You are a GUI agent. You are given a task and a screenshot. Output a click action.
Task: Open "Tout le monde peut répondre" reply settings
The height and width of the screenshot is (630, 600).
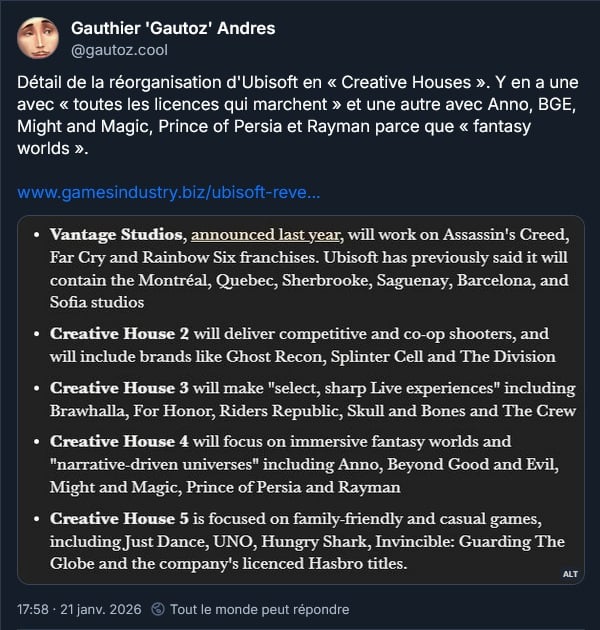(259, 609)
